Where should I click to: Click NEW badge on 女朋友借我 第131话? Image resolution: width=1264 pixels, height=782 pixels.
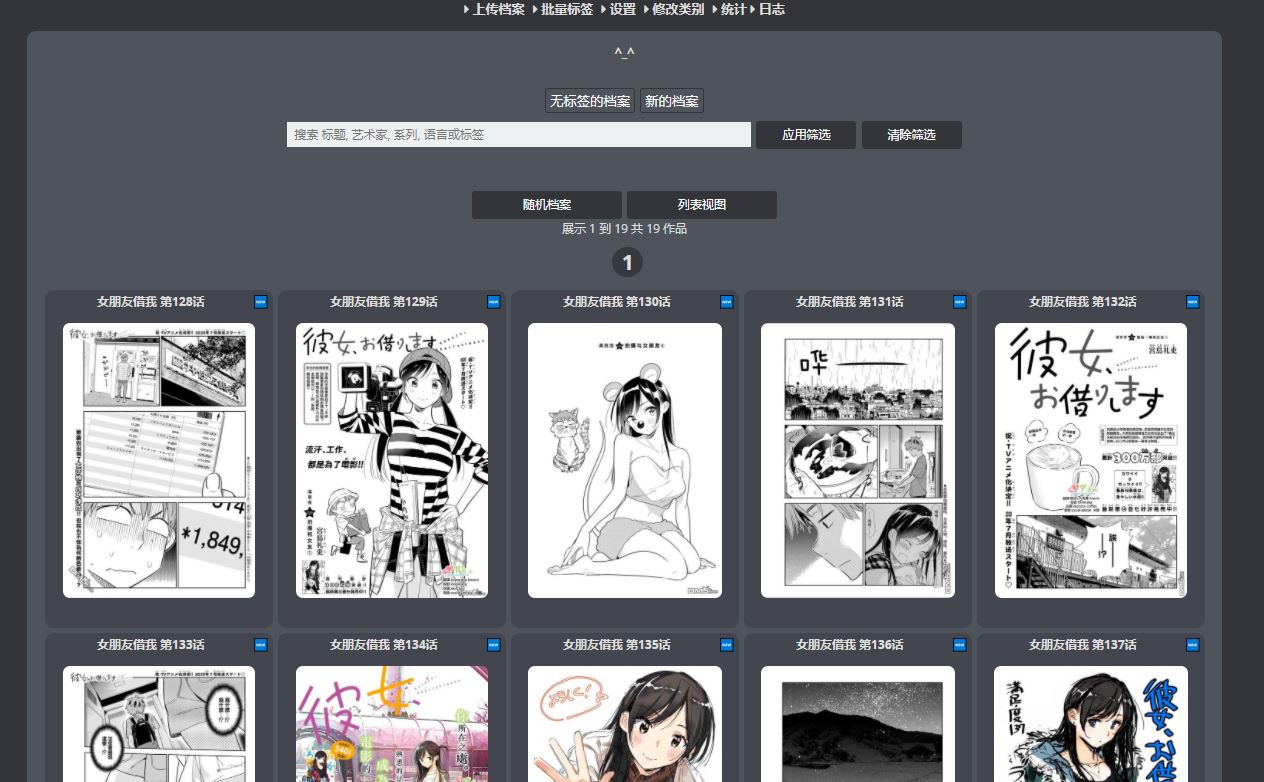[x=960, y=302]
